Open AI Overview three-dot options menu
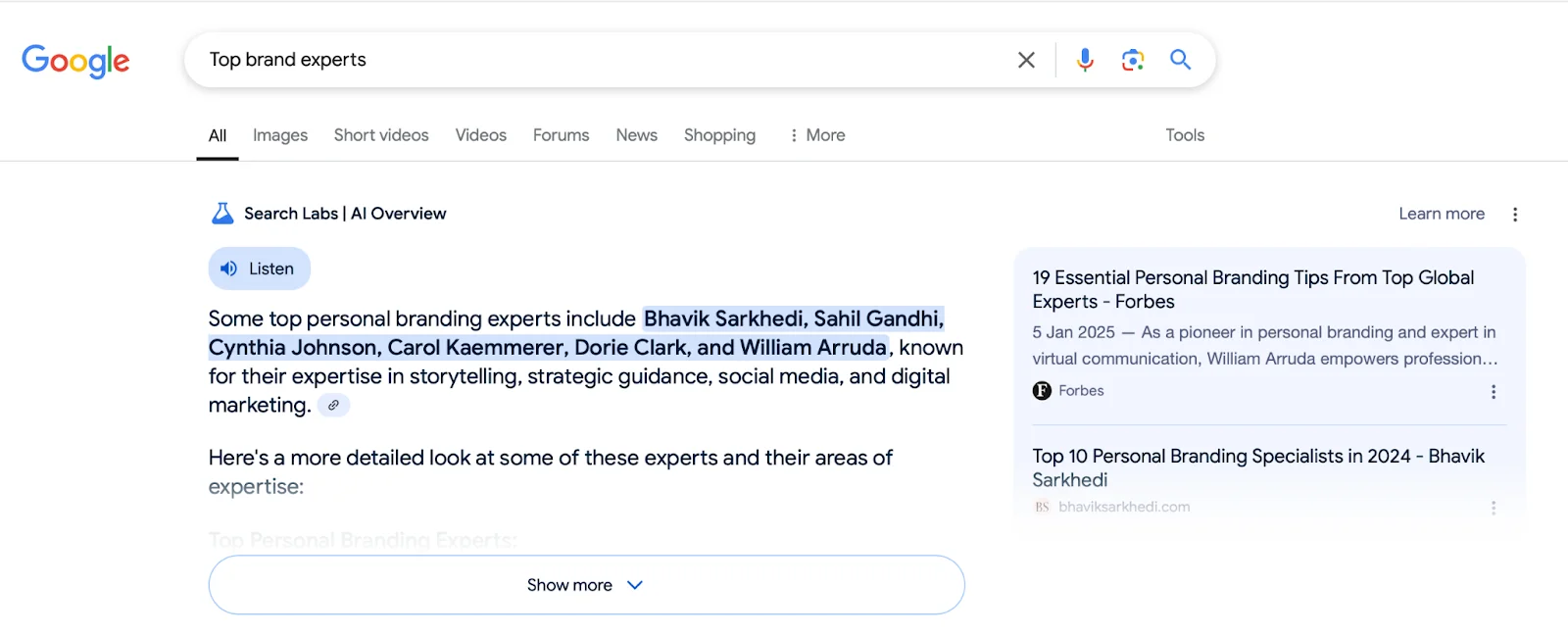 pyautogui.click(x=1515, y=215)
